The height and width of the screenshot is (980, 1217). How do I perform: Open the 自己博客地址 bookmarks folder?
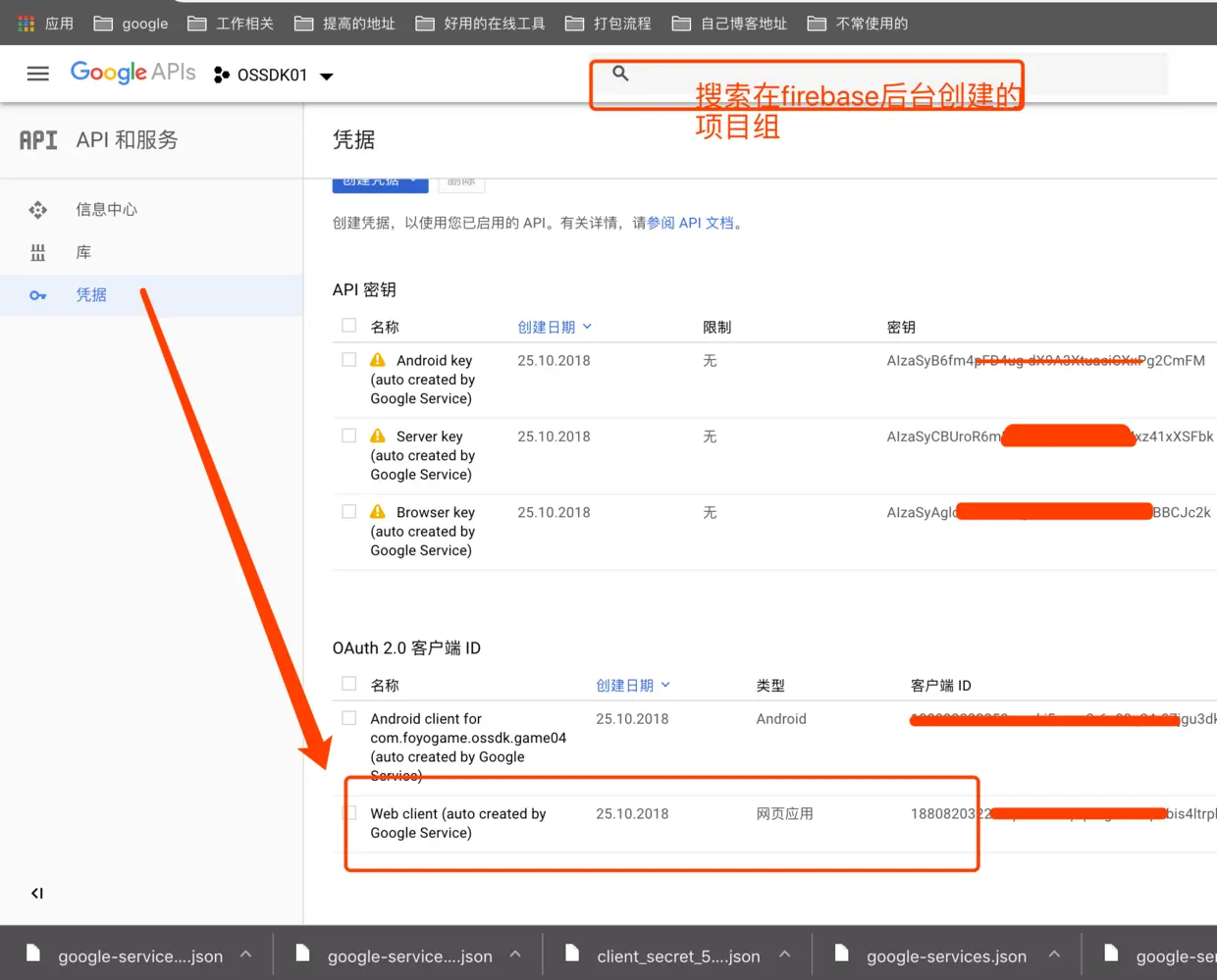[x=729, y=23]
